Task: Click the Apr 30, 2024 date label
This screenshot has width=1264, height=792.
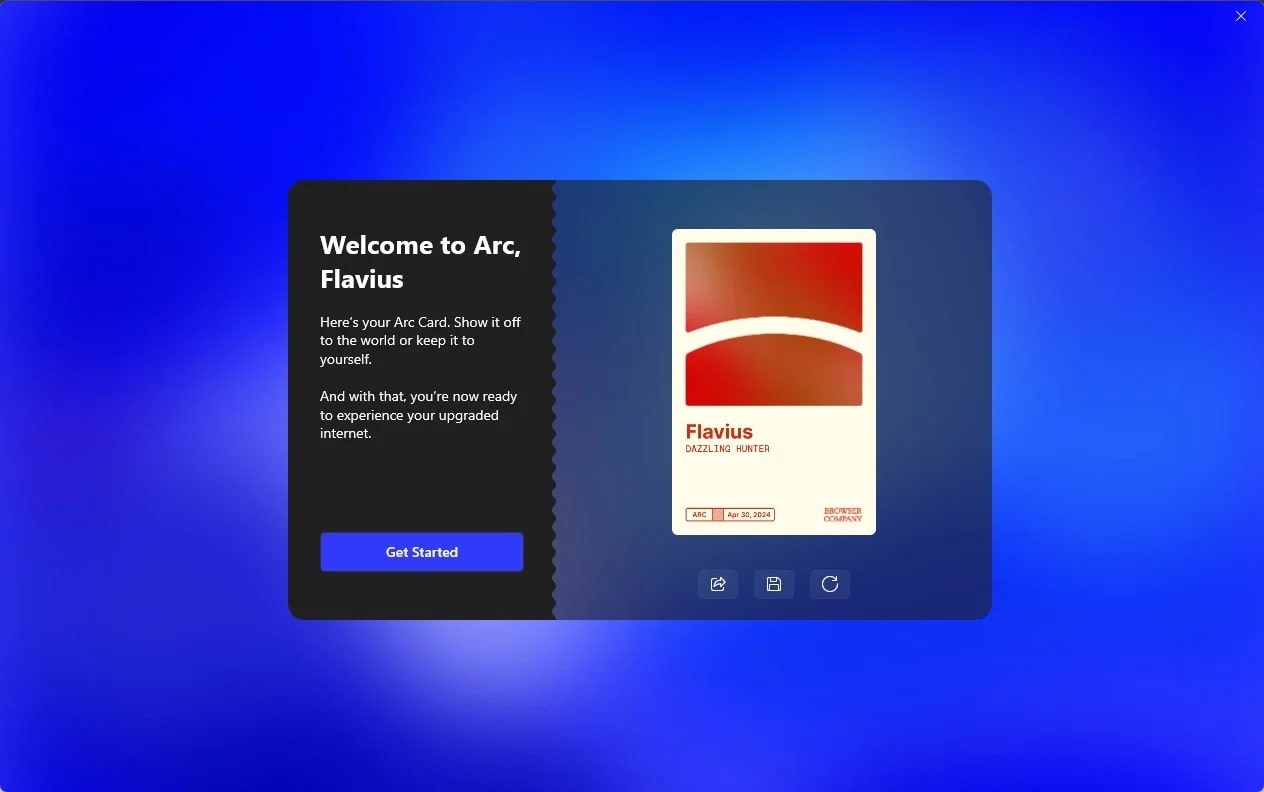Action: point(749,515)
